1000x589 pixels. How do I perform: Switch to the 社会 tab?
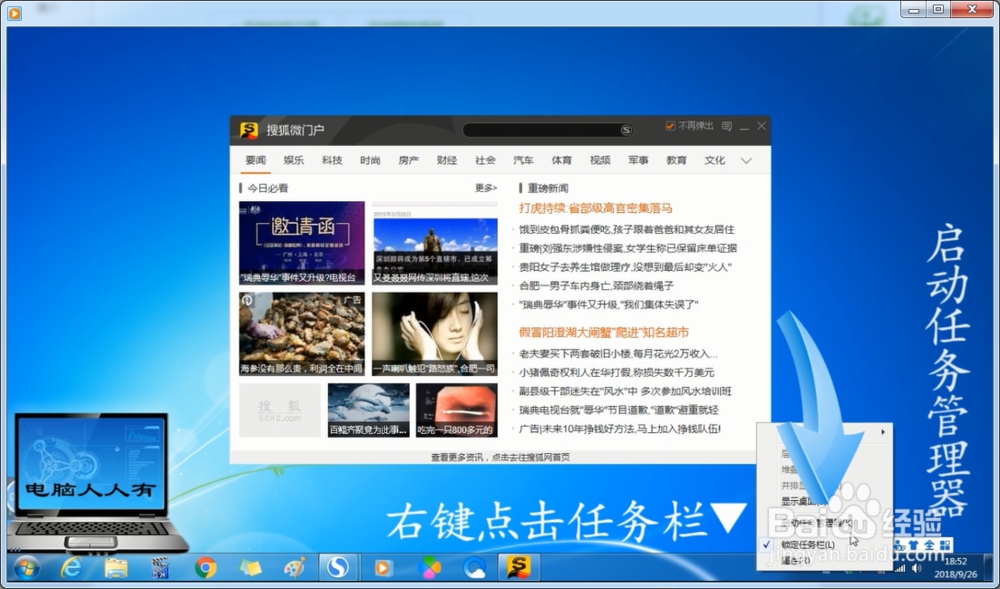(485, 161)
